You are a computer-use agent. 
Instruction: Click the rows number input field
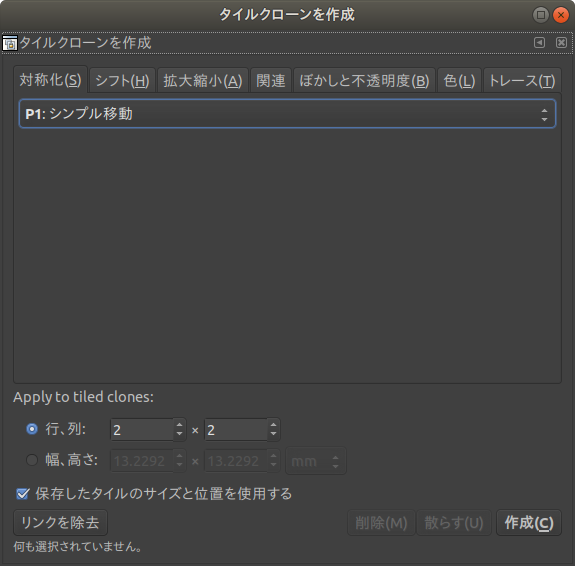142,430
